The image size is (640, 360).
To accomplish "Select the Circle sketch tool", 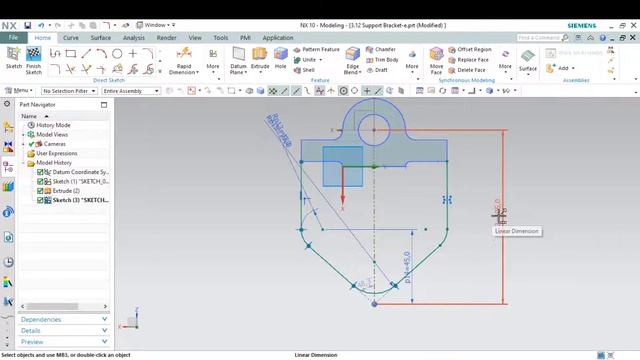I will point(117,53).
